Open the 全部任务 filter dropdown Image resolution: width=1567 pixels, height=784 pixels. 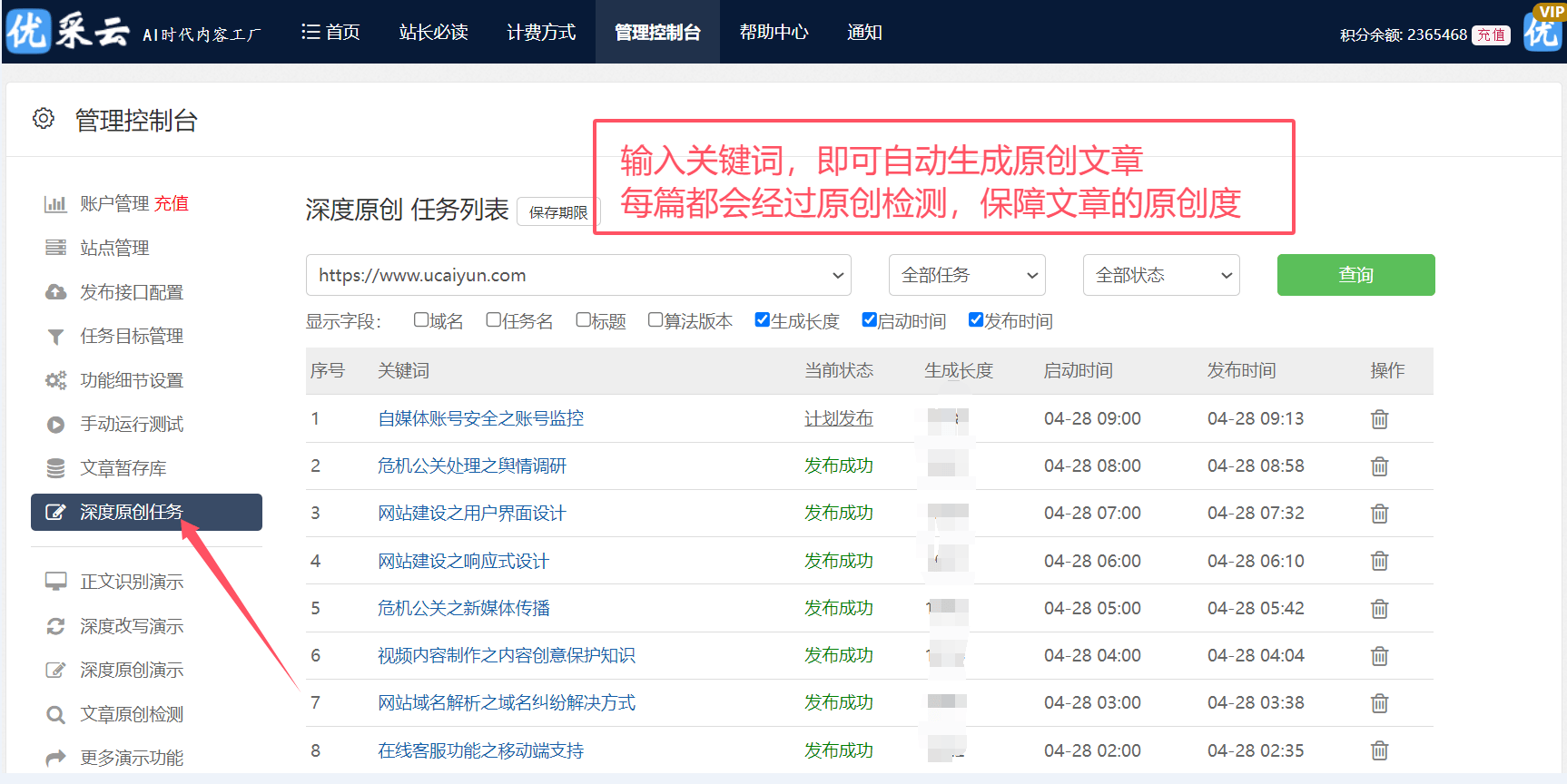967,275
